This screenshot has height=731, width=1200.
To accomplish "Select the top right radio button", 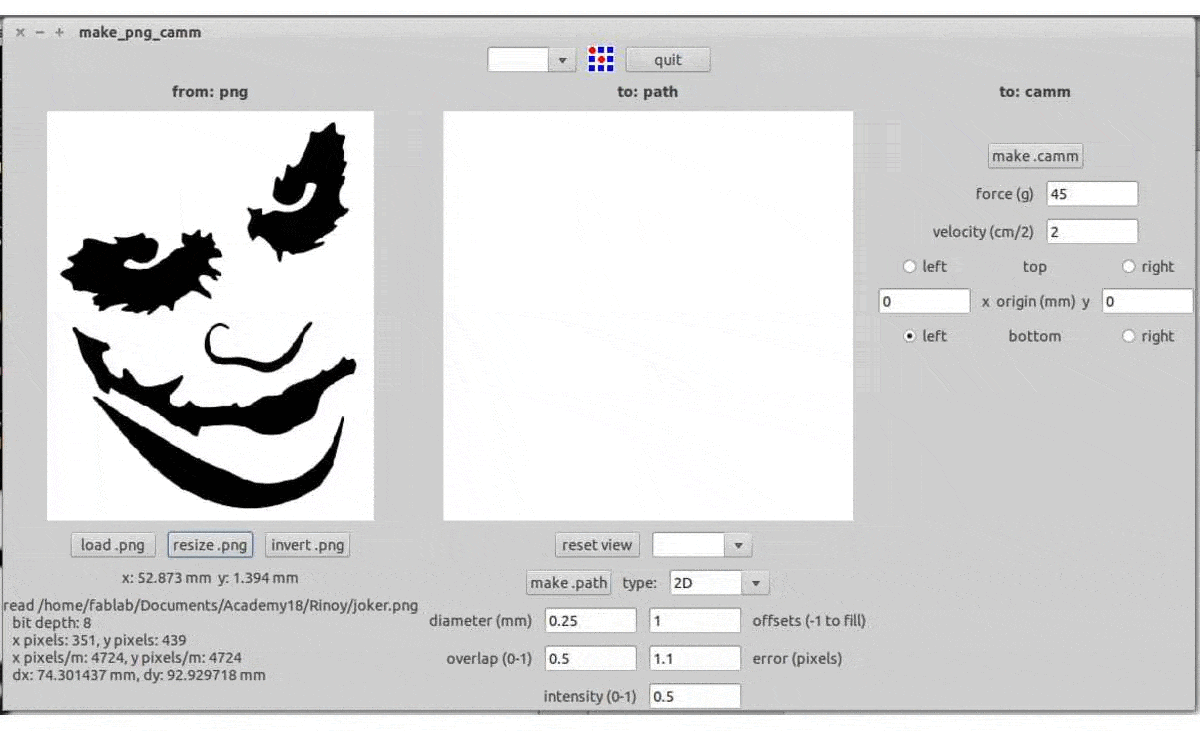I will click(1129, 266).
